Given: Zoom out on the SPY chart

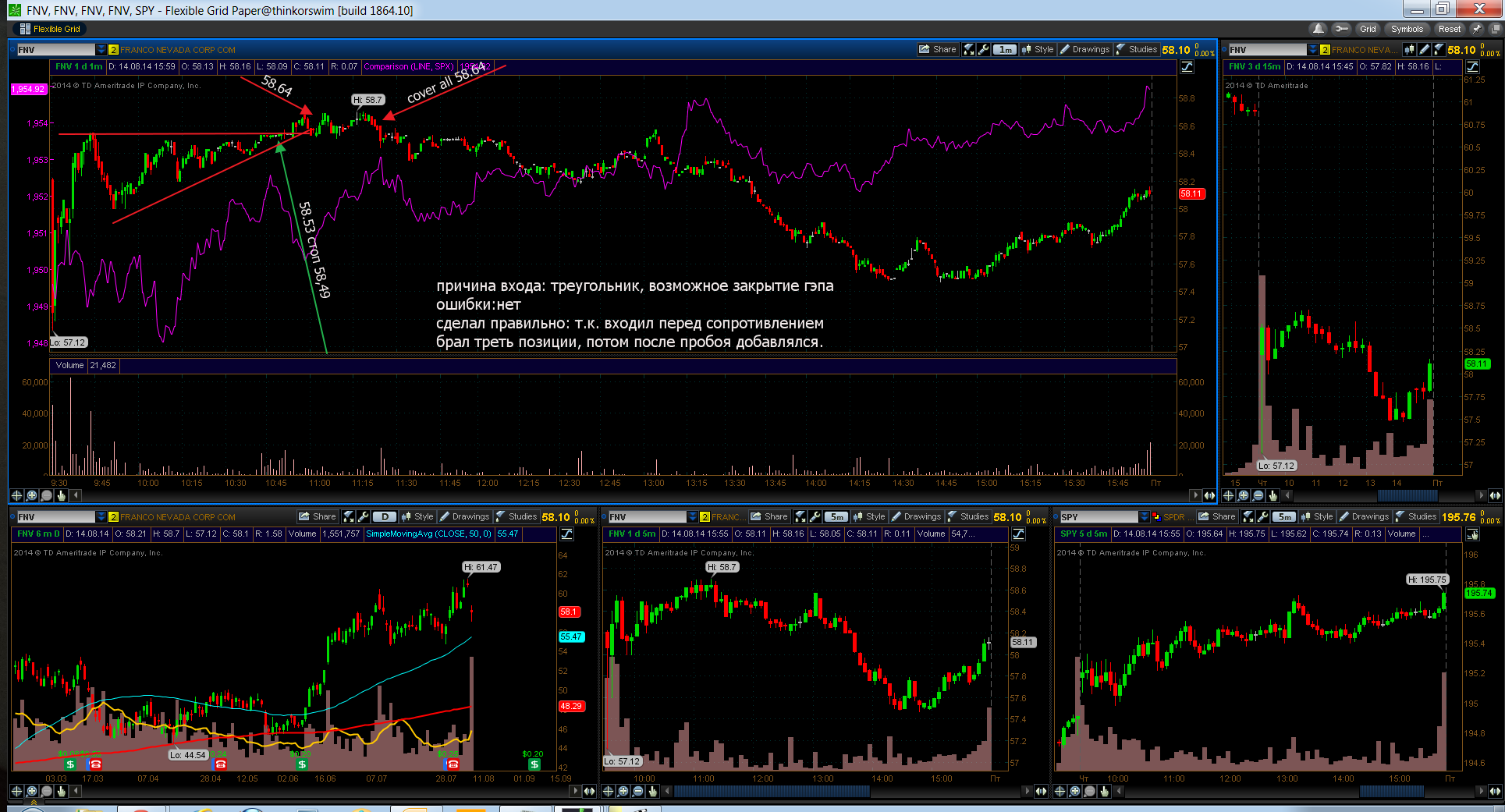Looking at the screenshot, I should tap(1089, 791).
